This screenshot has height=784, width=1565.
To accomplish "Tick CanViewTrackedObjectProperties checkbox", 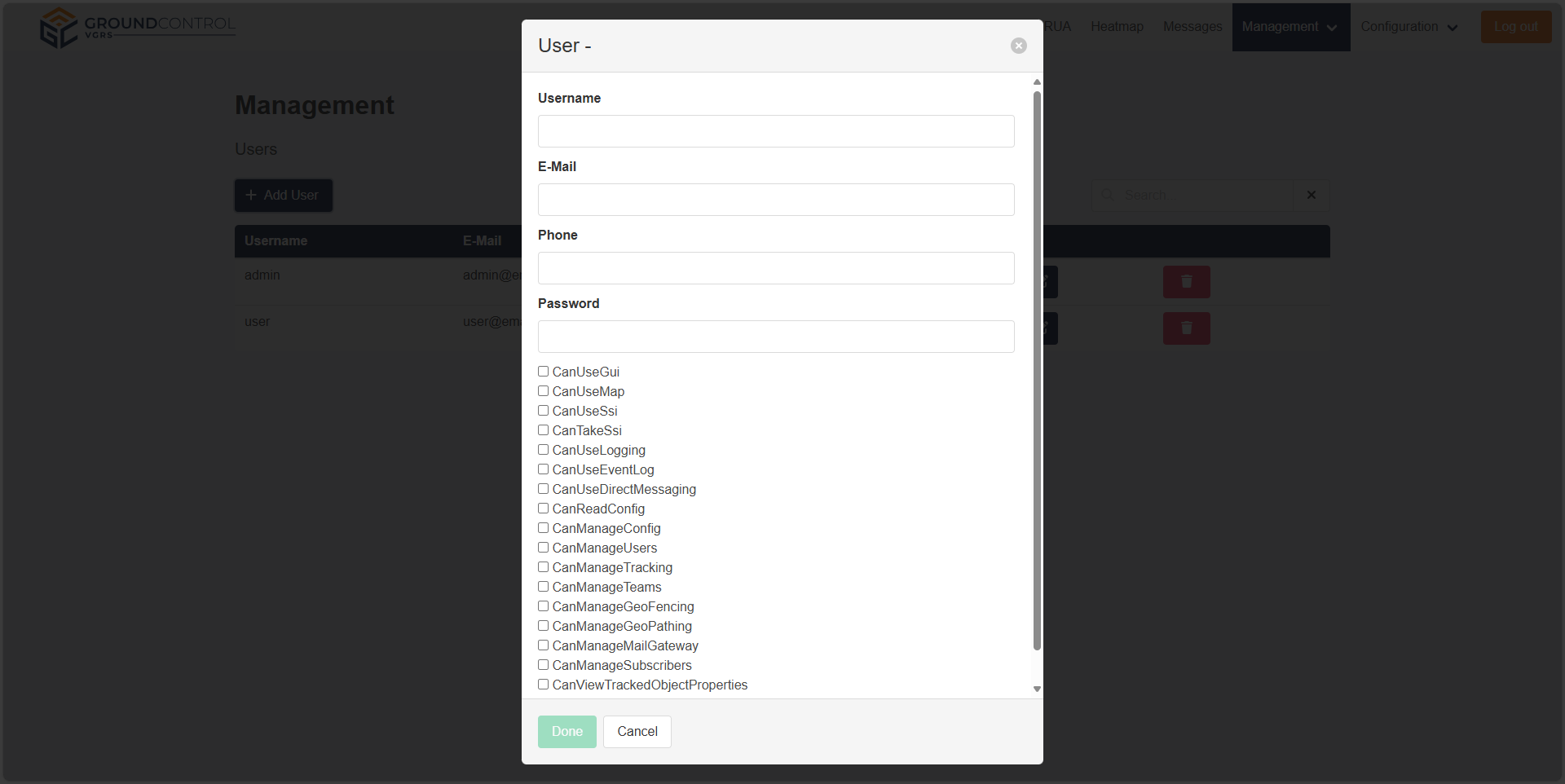I will 544,685.
